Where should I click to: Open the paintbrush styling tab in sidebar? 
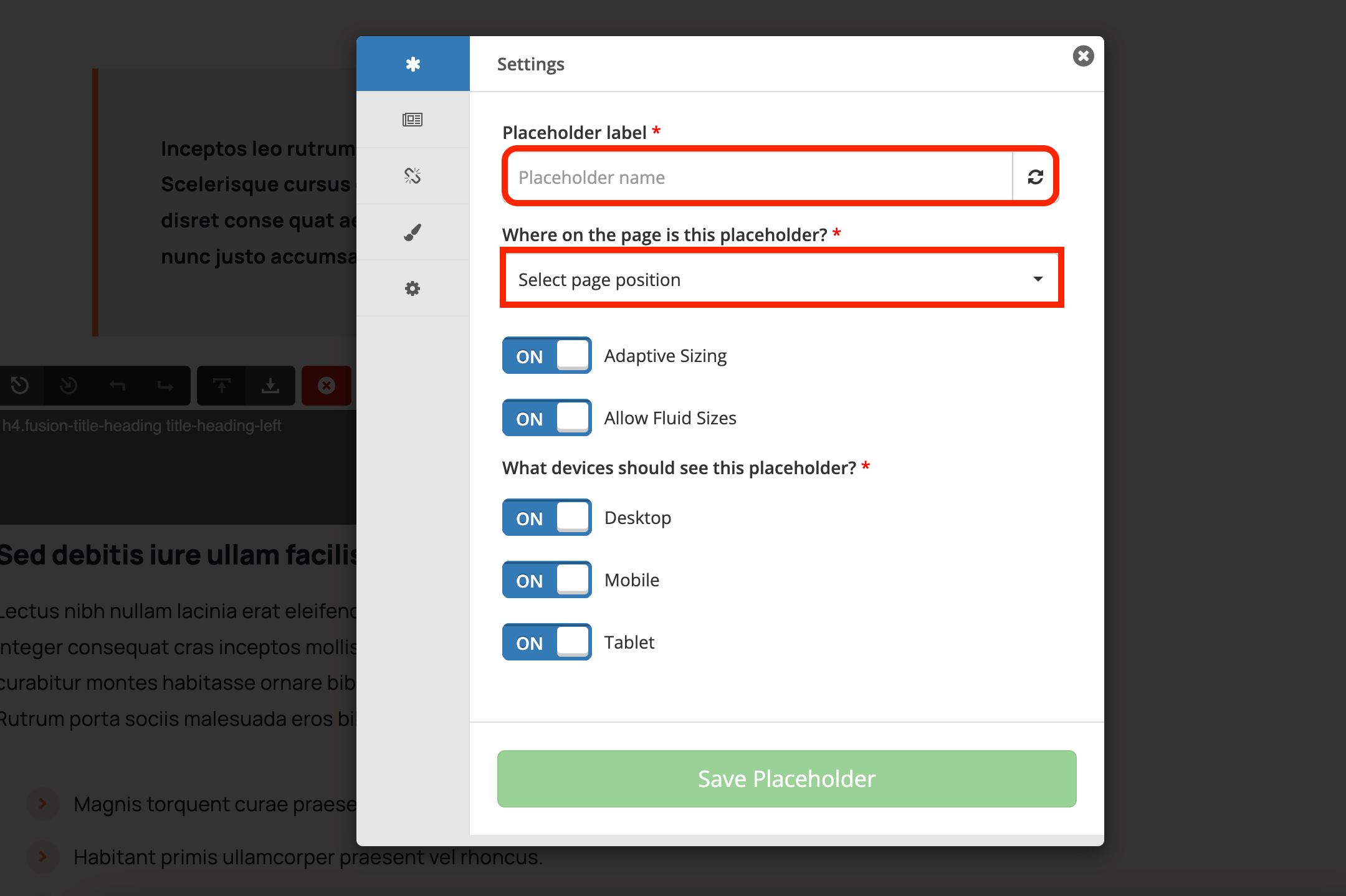coord(413,232)
